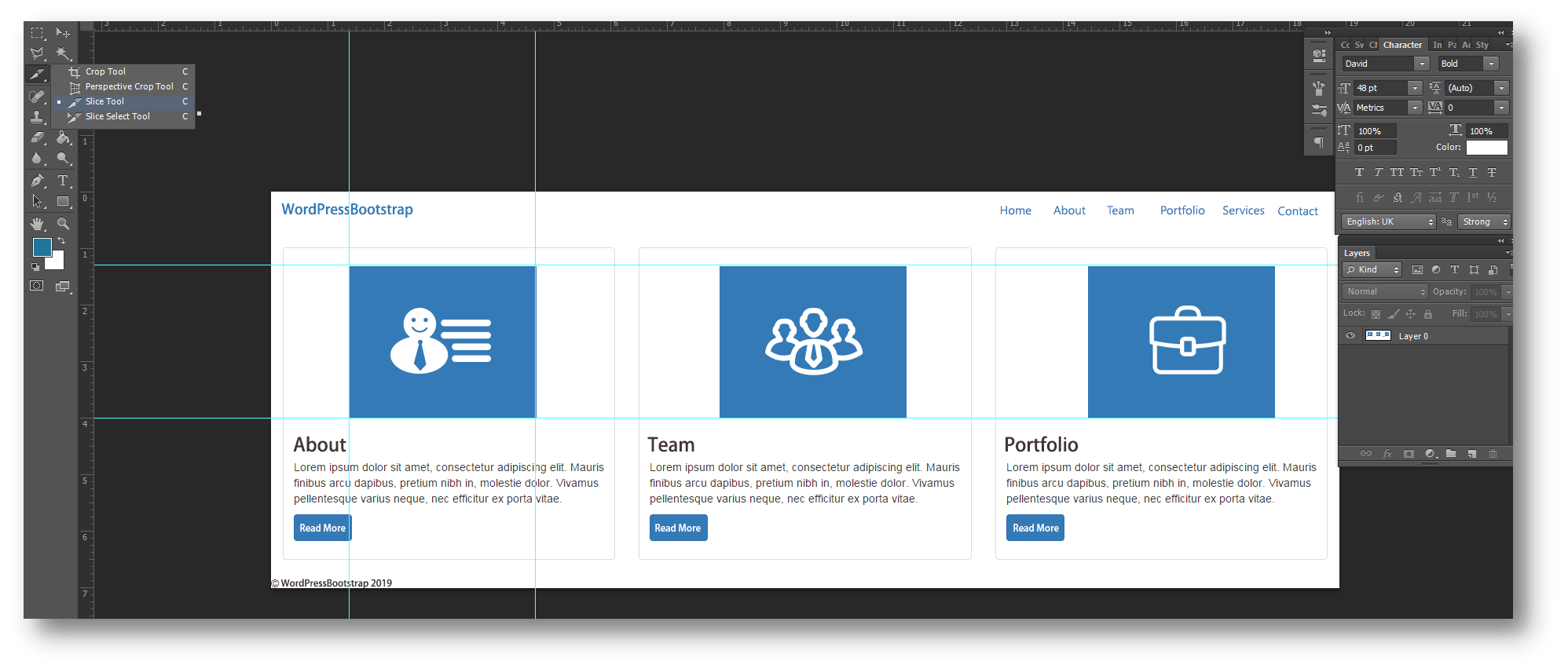Select the Rectangle shape tool

point(63,202)
